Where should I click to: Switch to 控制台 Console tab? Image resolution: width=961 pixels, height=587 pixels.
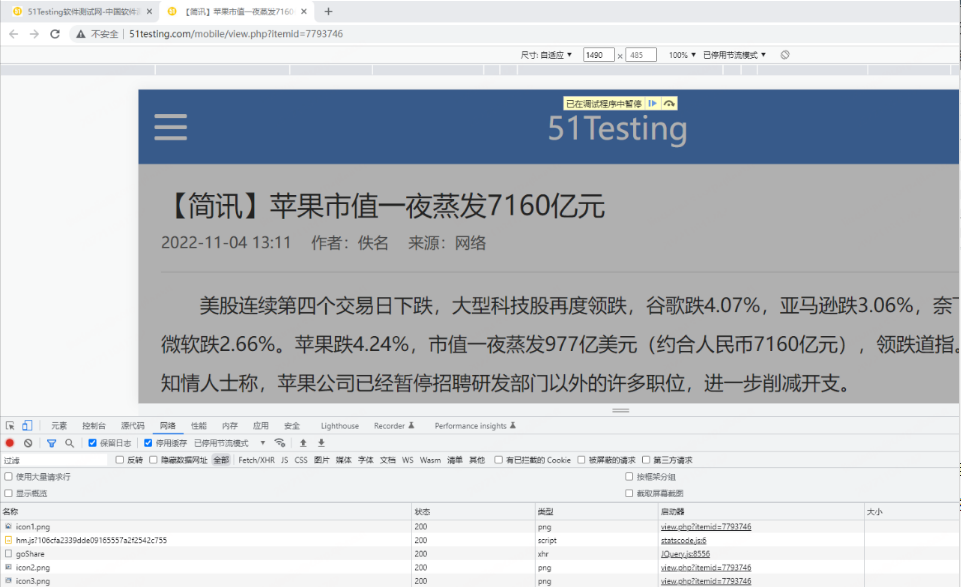point(94,425)
